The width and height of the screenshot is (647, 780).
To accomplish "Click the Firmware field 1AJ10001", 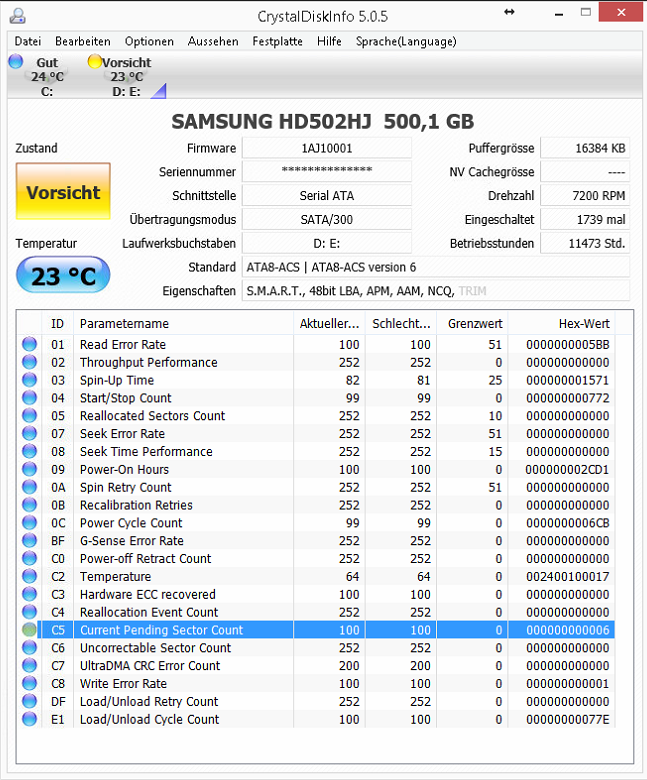I will [327, 148].
